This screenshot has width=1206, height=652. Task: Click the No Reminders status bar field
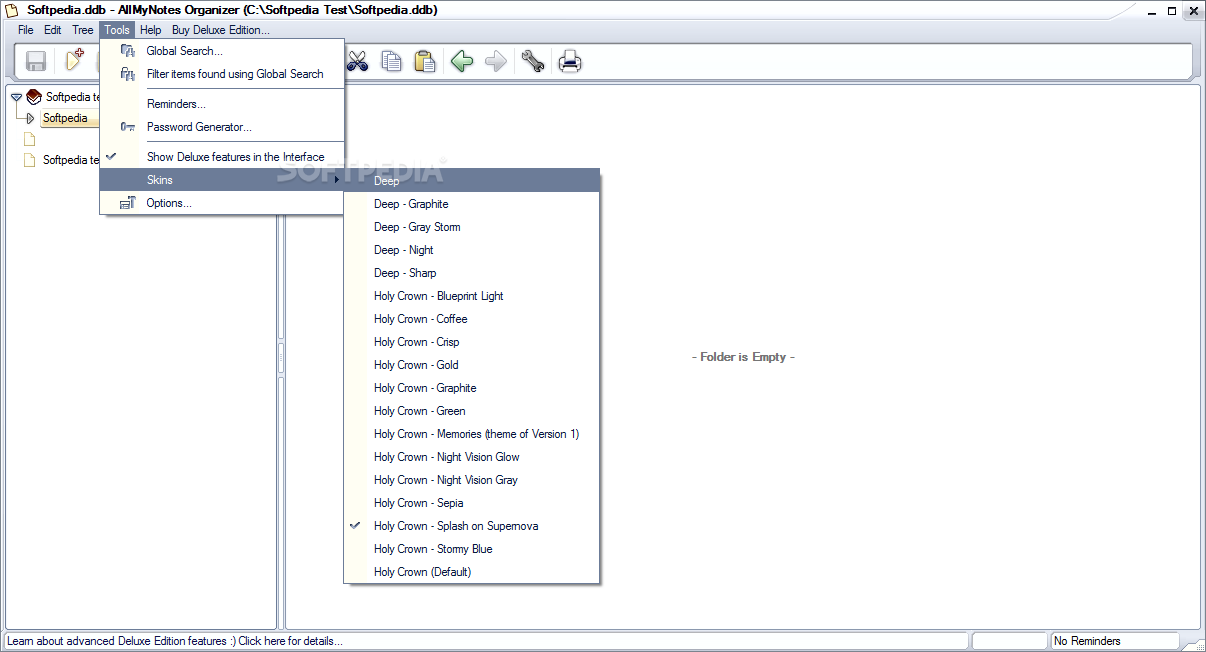[x=1115, y=641]
